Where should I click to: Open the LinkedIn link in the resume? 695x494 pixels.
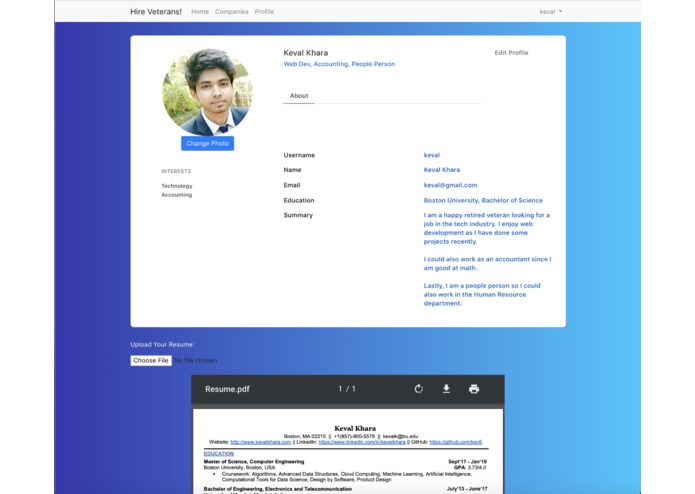point(362,442)
